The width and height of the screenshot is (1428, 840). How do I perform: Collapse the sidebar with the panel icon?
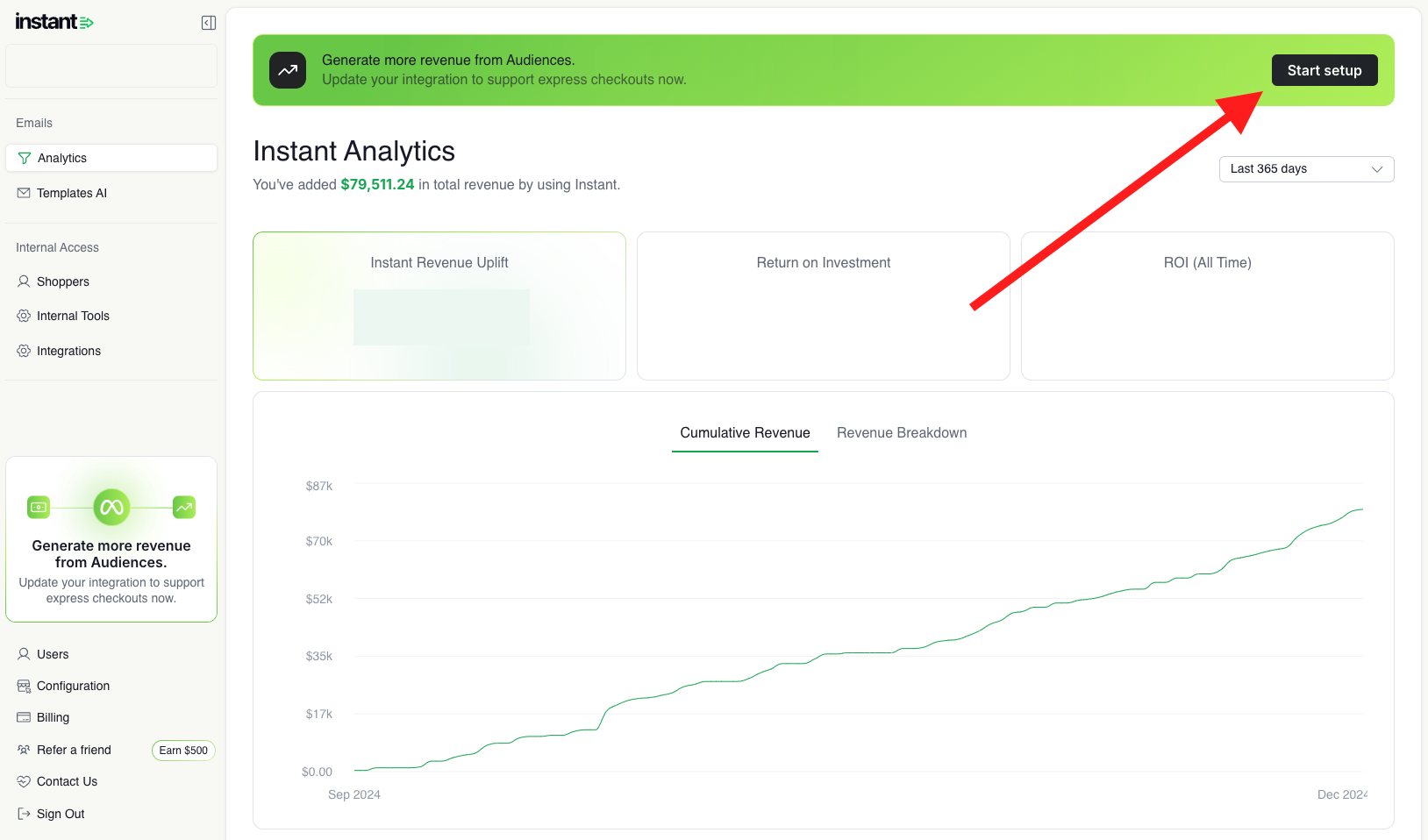[209, 23]
